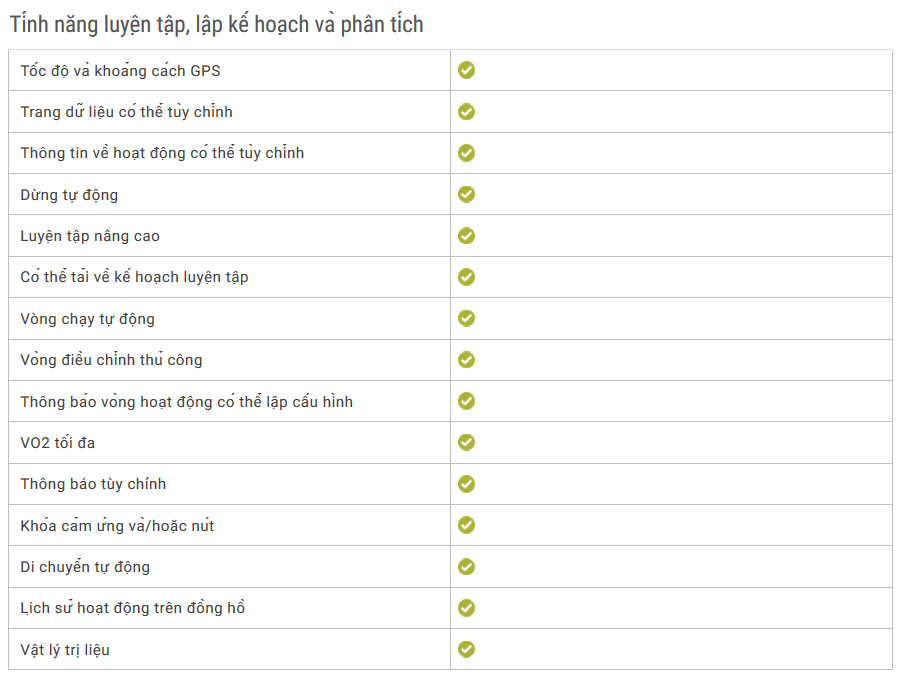Image resolution: width=899 pixels, height=676 pixels.
Task: Click the Dừng tự động feature label
Action: [x=69, y=195]
